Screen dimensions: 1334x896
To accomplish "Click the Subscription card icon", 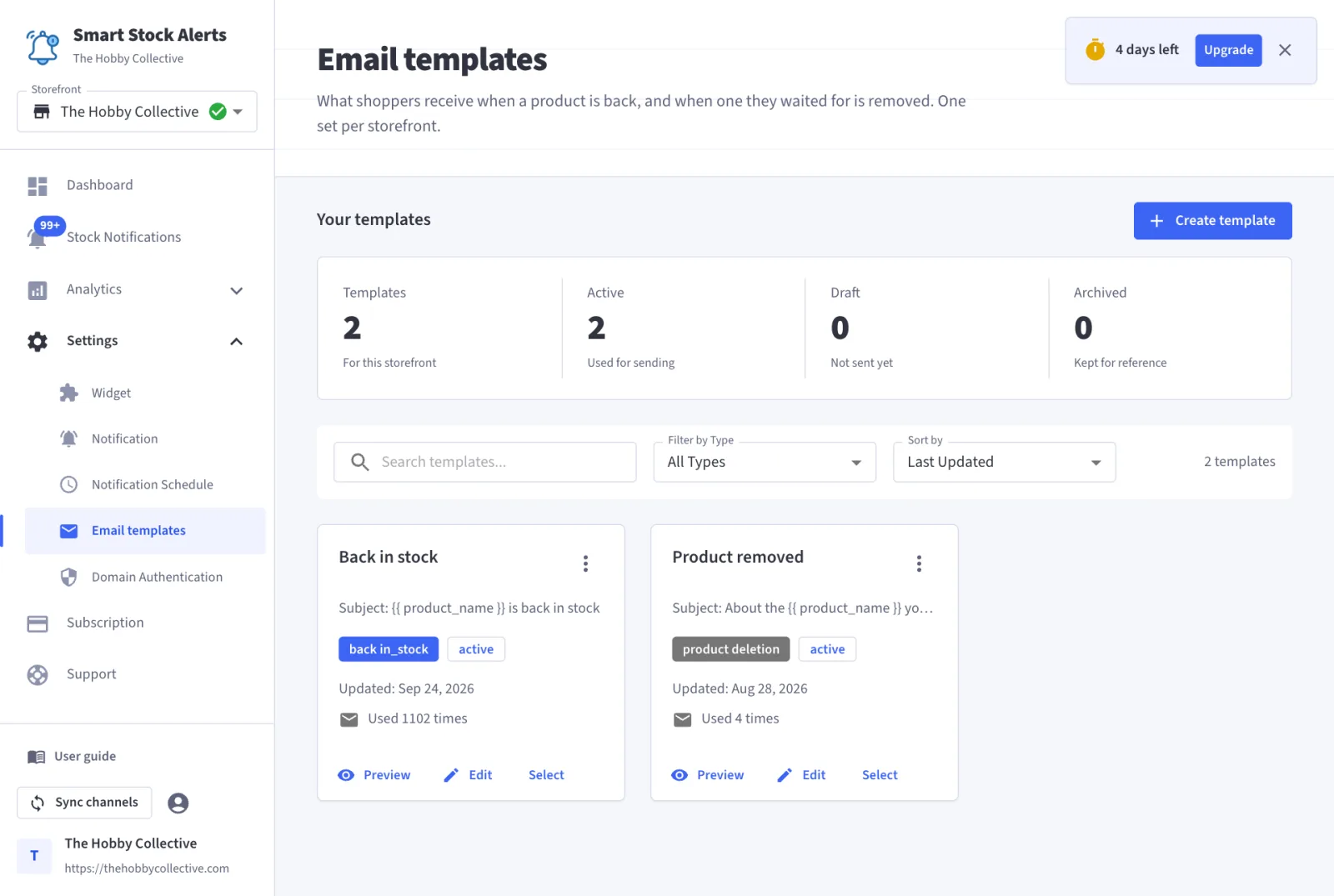I will [x=38, y=623].
